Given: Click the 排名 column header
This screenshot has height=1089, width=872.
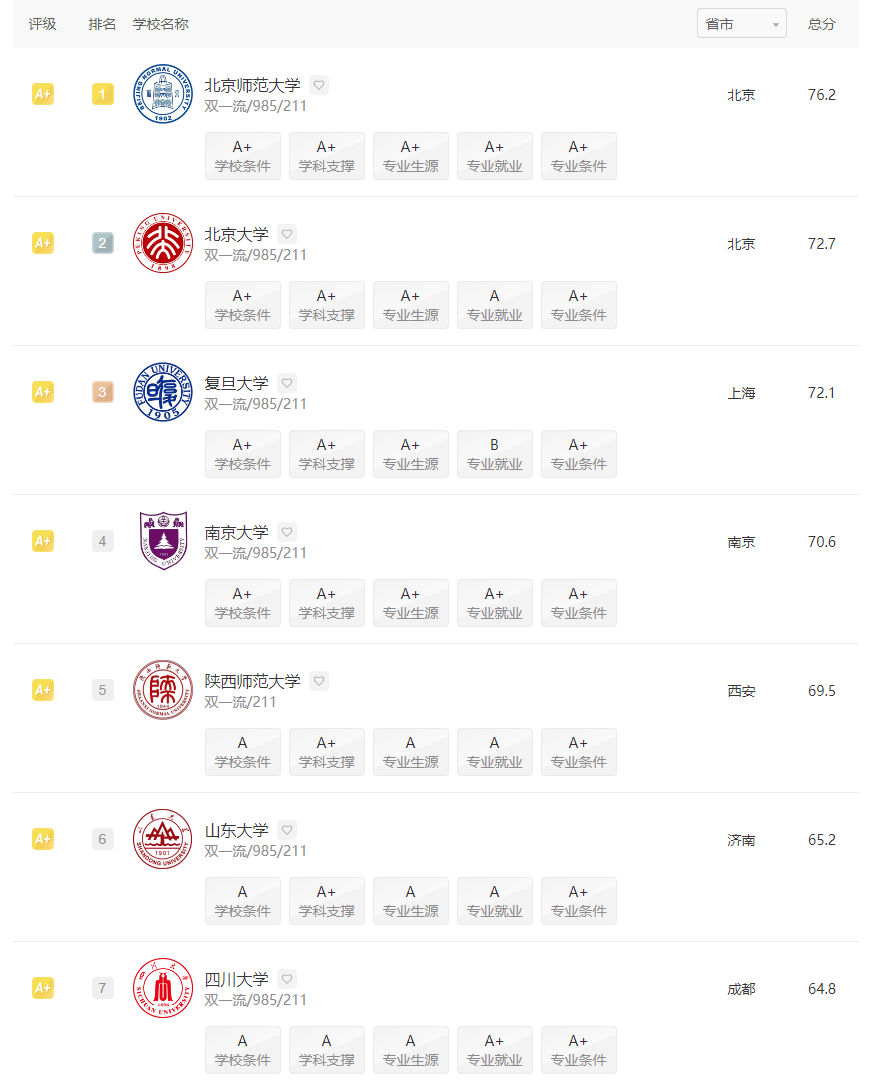Looking at the screenshot, I should 102,24.
